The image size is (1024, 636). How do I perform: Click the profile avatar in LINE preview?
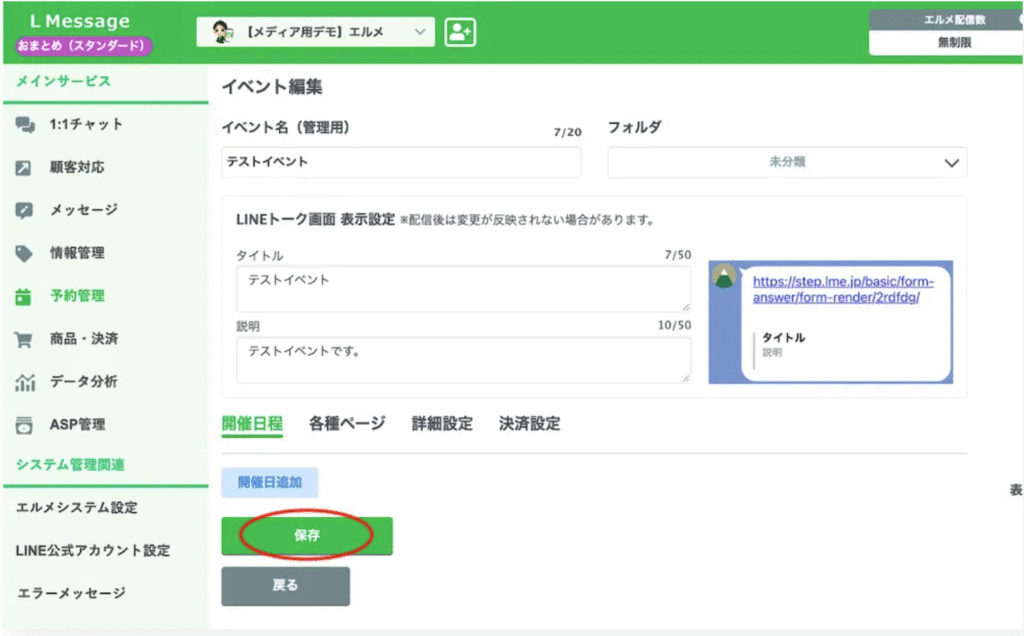pos(724,276)
